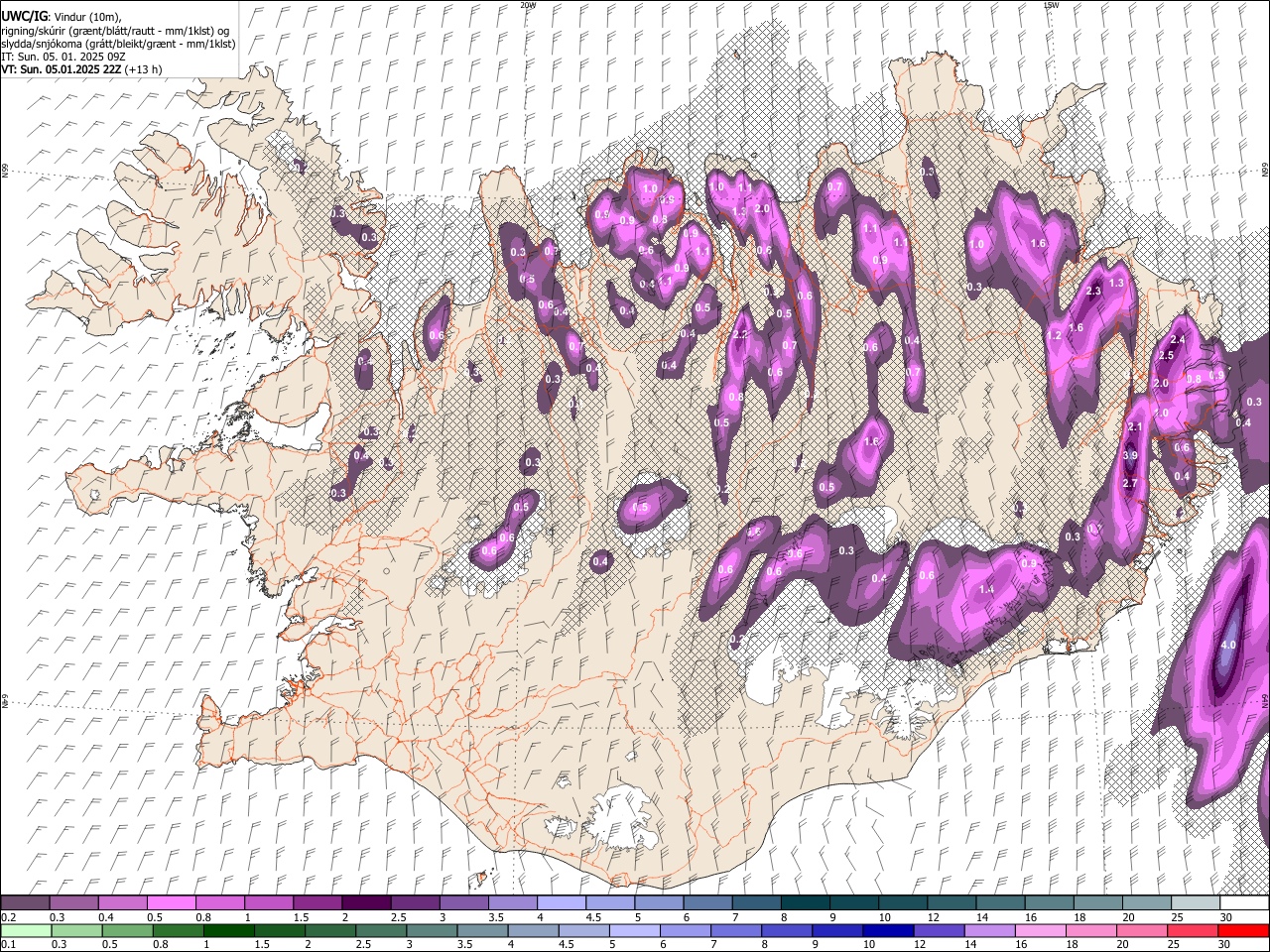Viewport: 1270px width, 952px height.
Task: Click the '0.1' label in the rain legend
Action: click(x=7, y=944)
